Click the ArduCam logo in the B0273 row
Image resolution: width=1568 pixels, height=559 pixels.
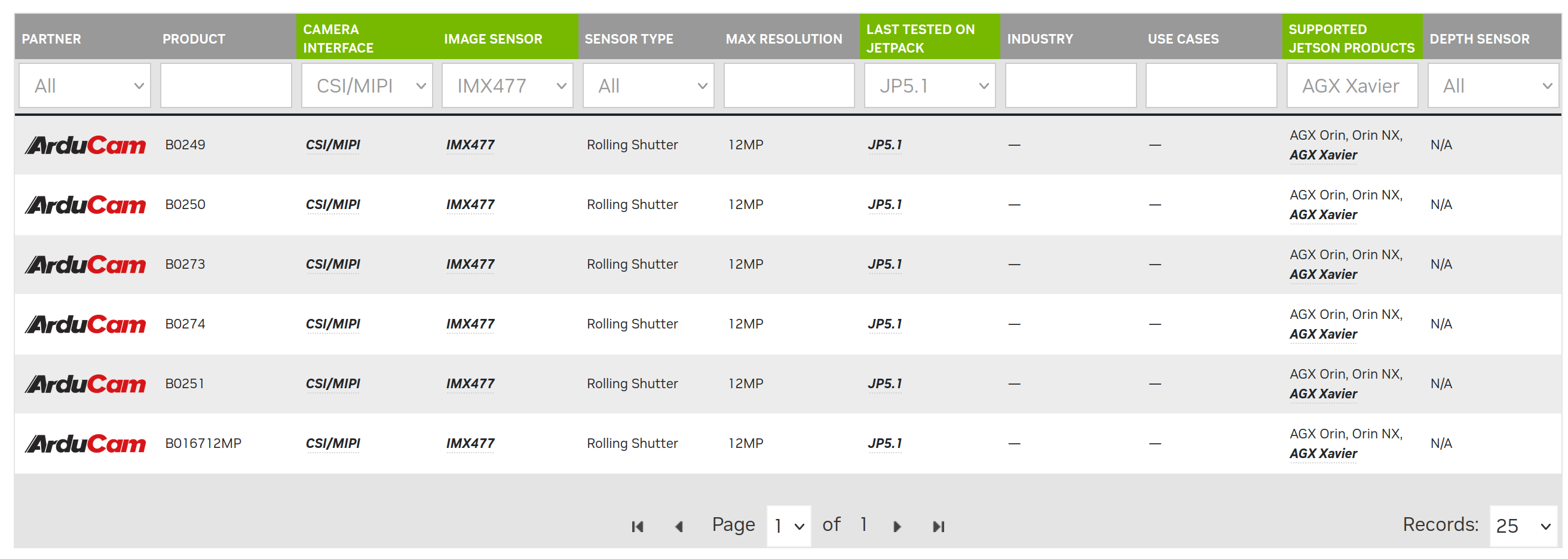click(85, 265)
